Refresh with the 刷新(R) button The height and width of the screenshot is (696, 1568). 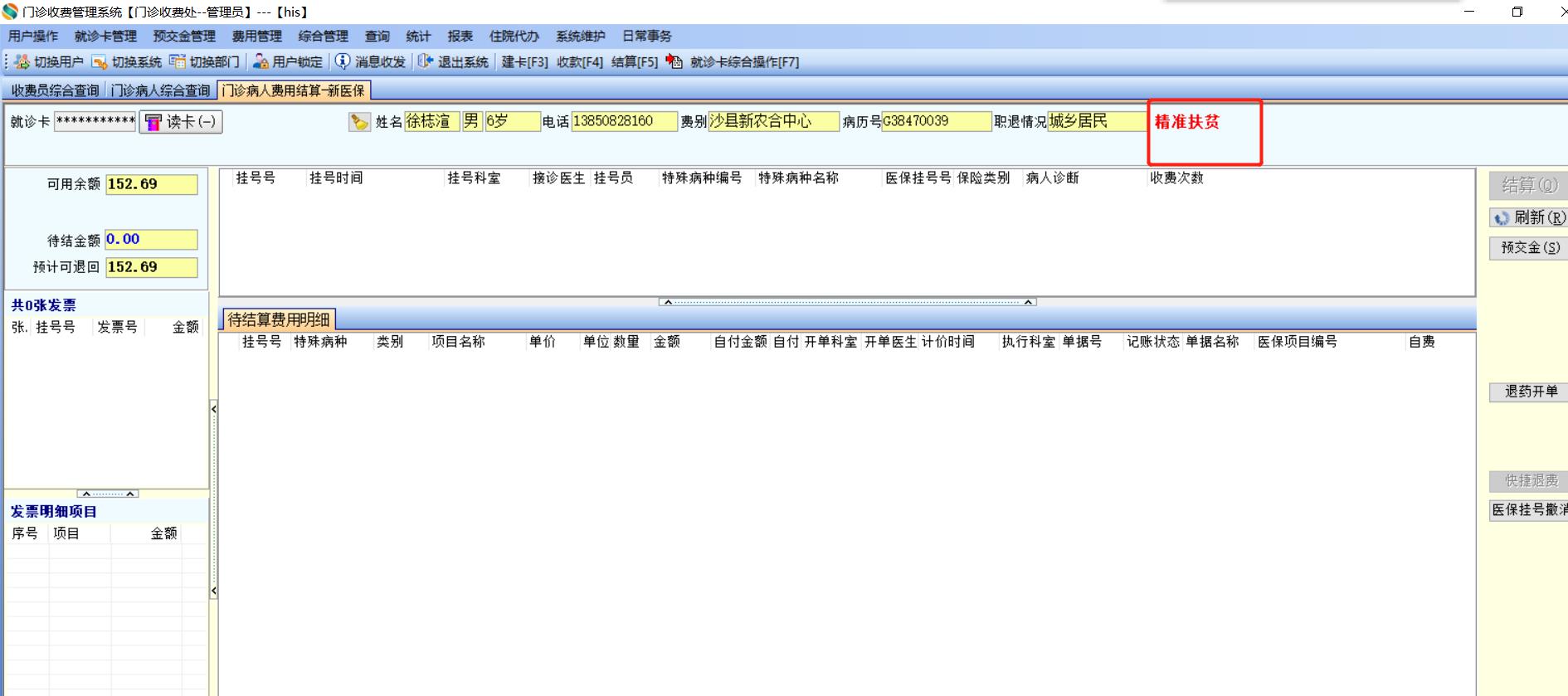coord(1528,218)
